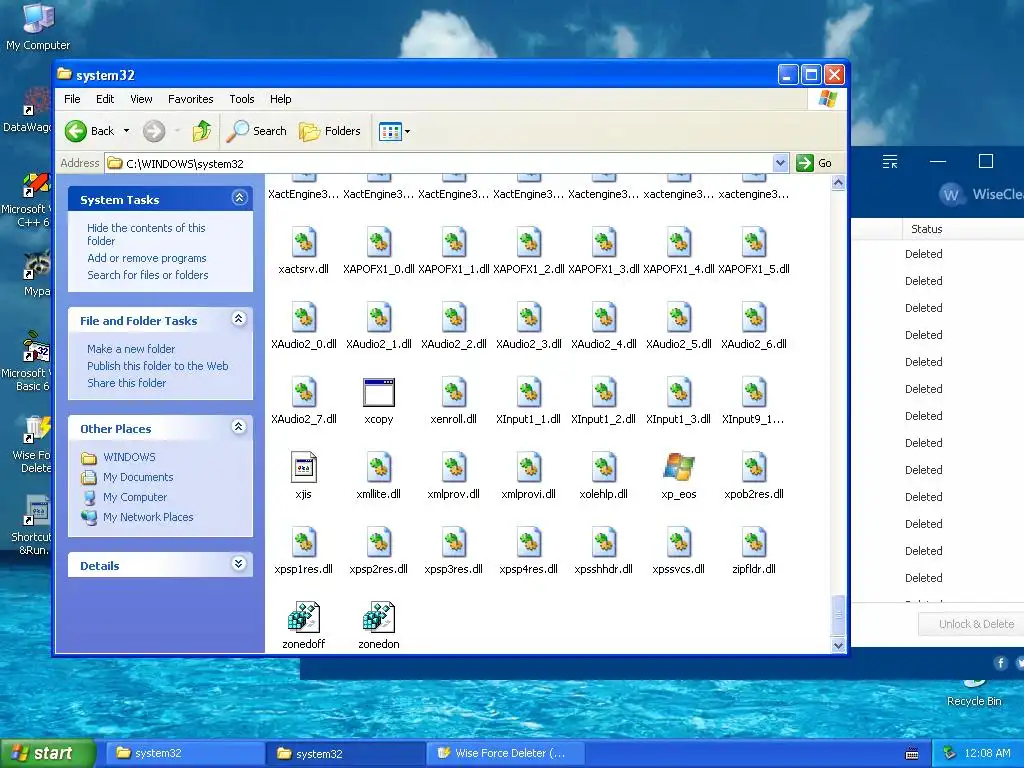This screenshot has width=1024, height=768.
Task: Select xmllite.dll file icon
Action: [379, 468]
